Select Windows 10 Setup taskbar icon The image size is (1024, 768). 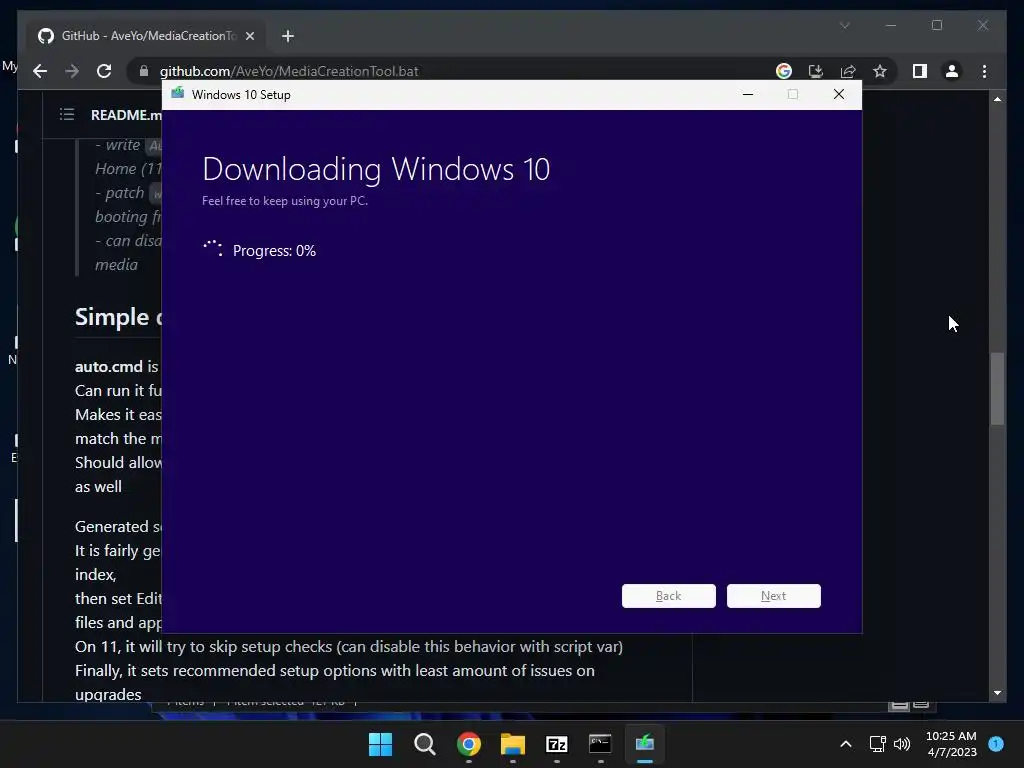point(645,744)
